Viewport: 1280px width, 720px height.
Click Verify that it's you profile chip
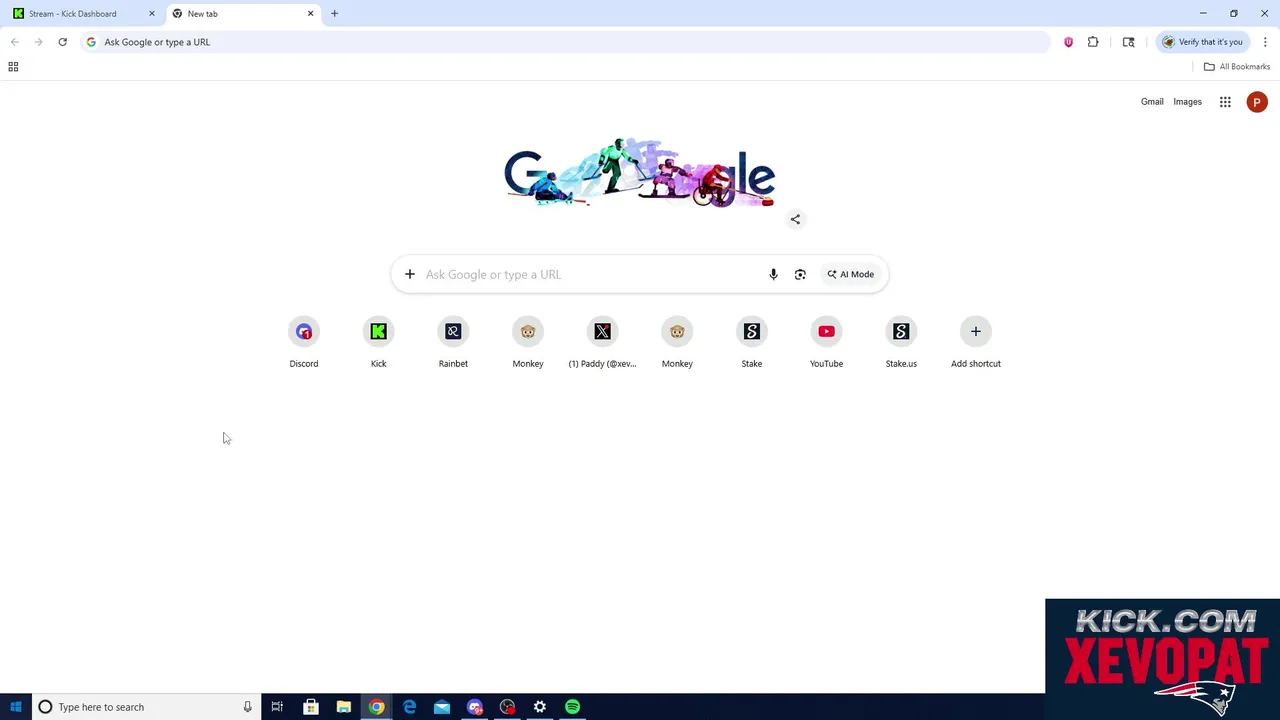1202,42
